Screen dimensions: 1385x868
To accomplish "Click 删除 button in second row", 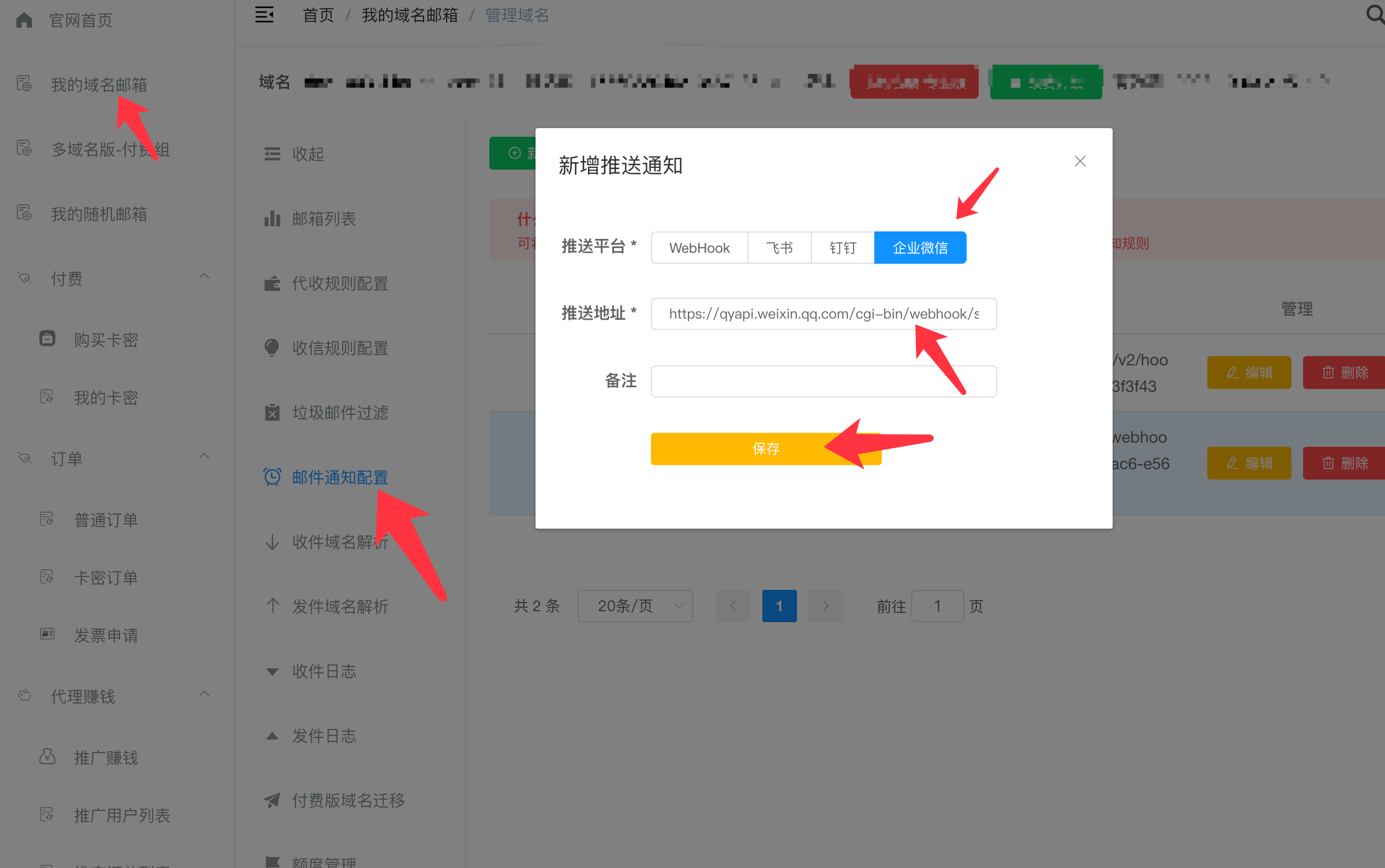I will click(1344, 463).
